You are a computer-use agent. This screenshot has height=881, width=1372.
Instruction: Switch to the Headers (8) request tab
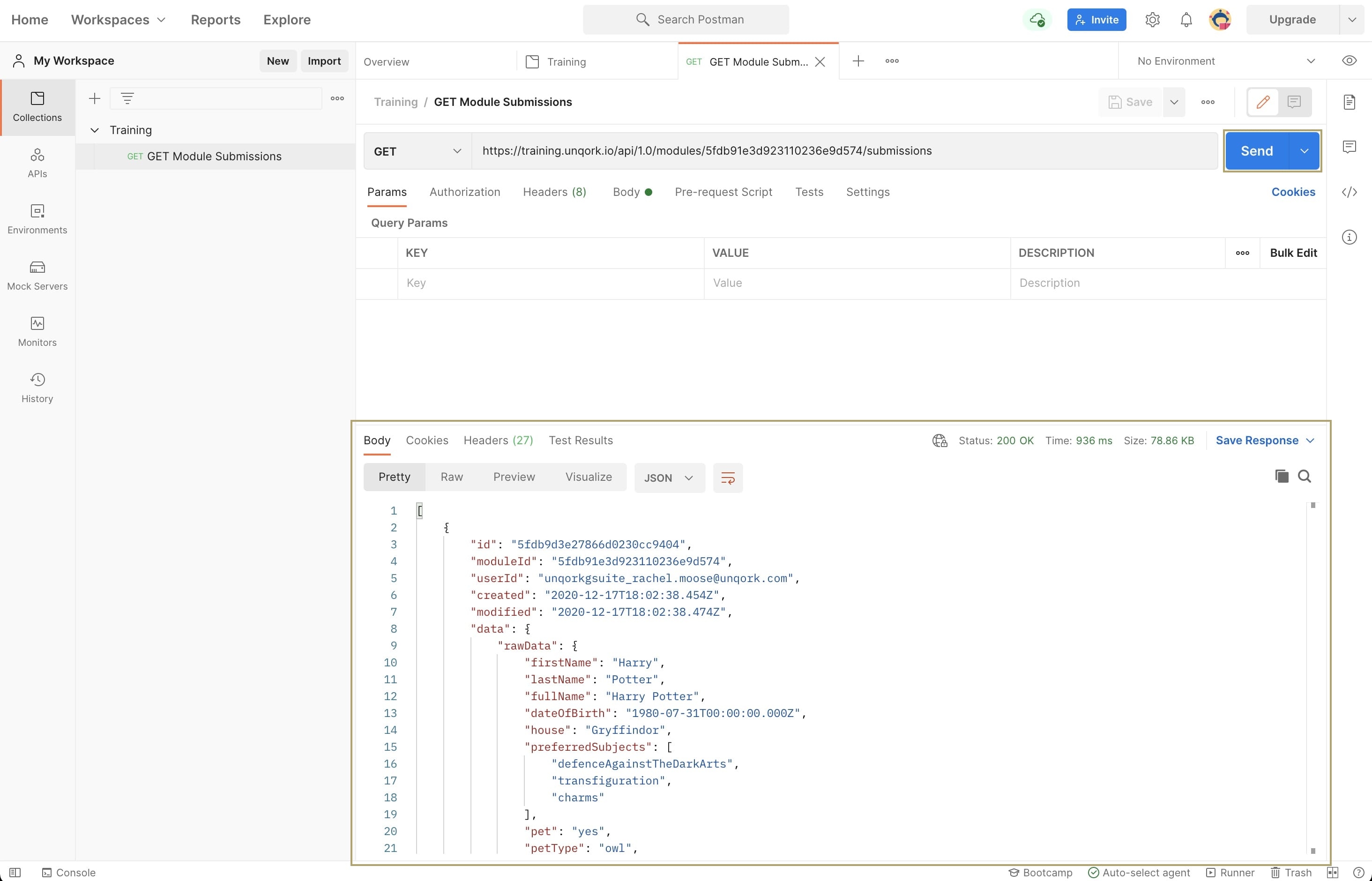[x=554, y=192]
